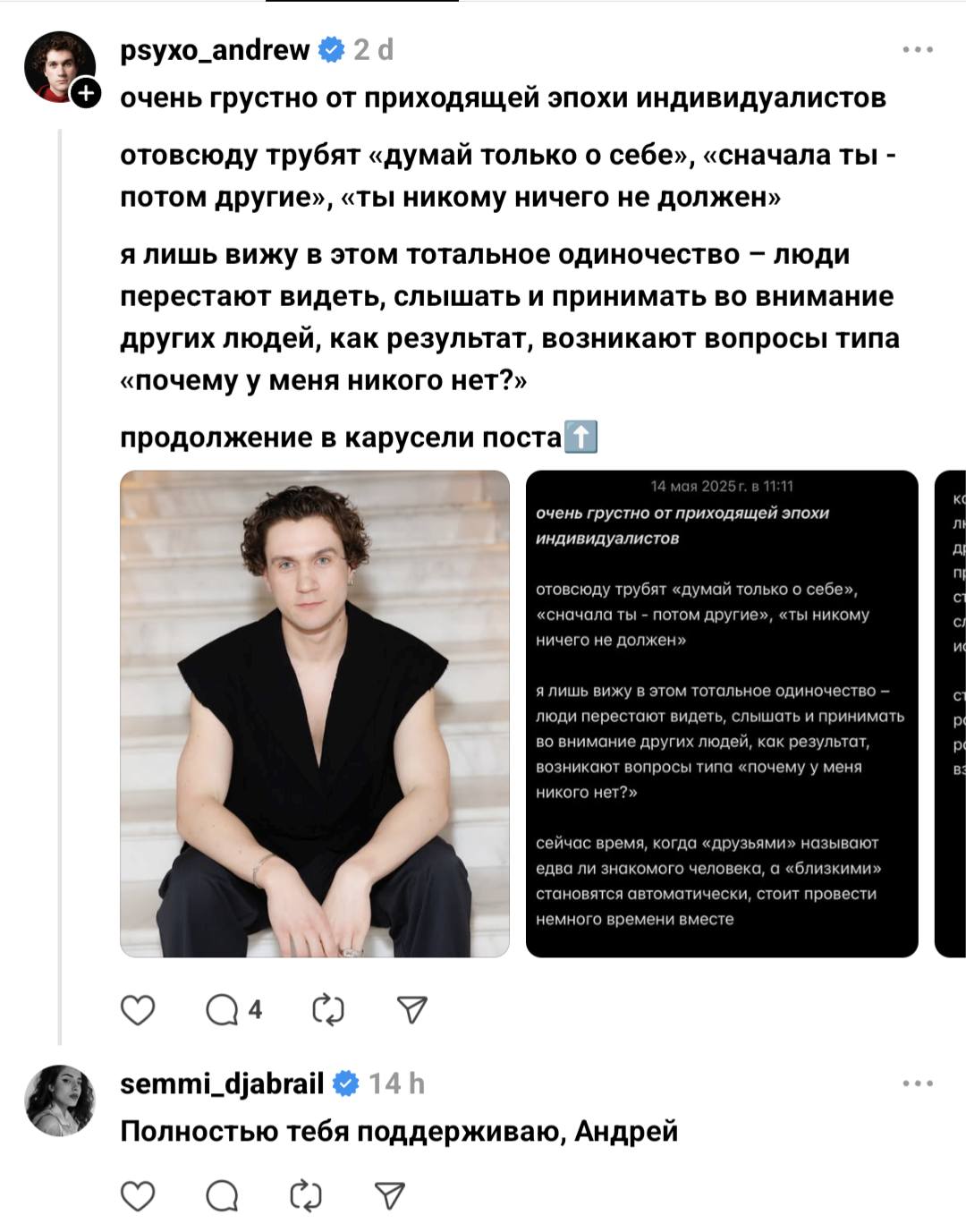966x1232 pixels.
Task: Share semmi_djabrail's reply
Action: point(390,1196)
